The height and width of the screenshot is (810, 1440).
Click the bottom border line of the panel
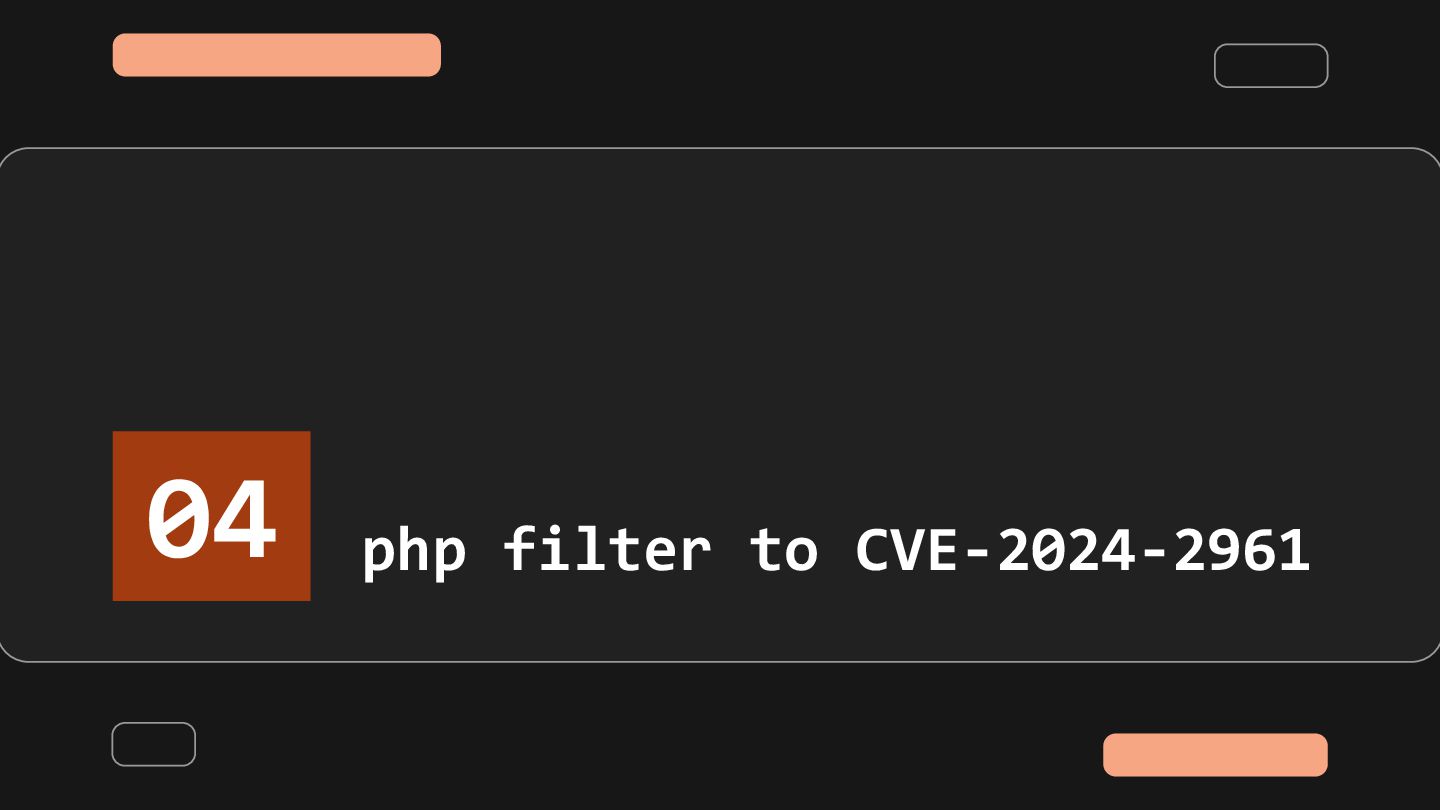tap(720, 661)
